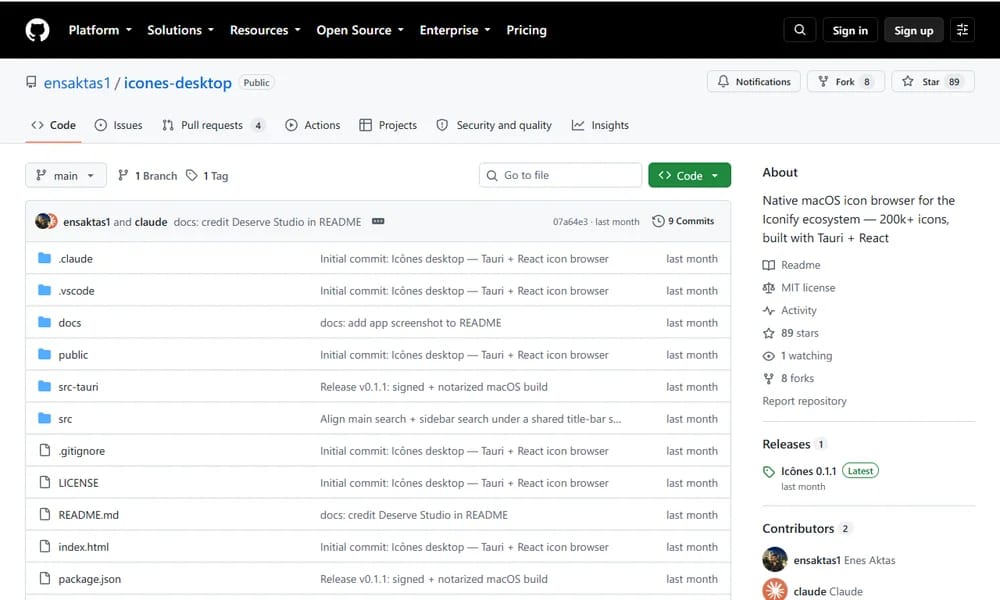Expand the Resources menu
Screen dimensions: 1000x600
[265, 30]
